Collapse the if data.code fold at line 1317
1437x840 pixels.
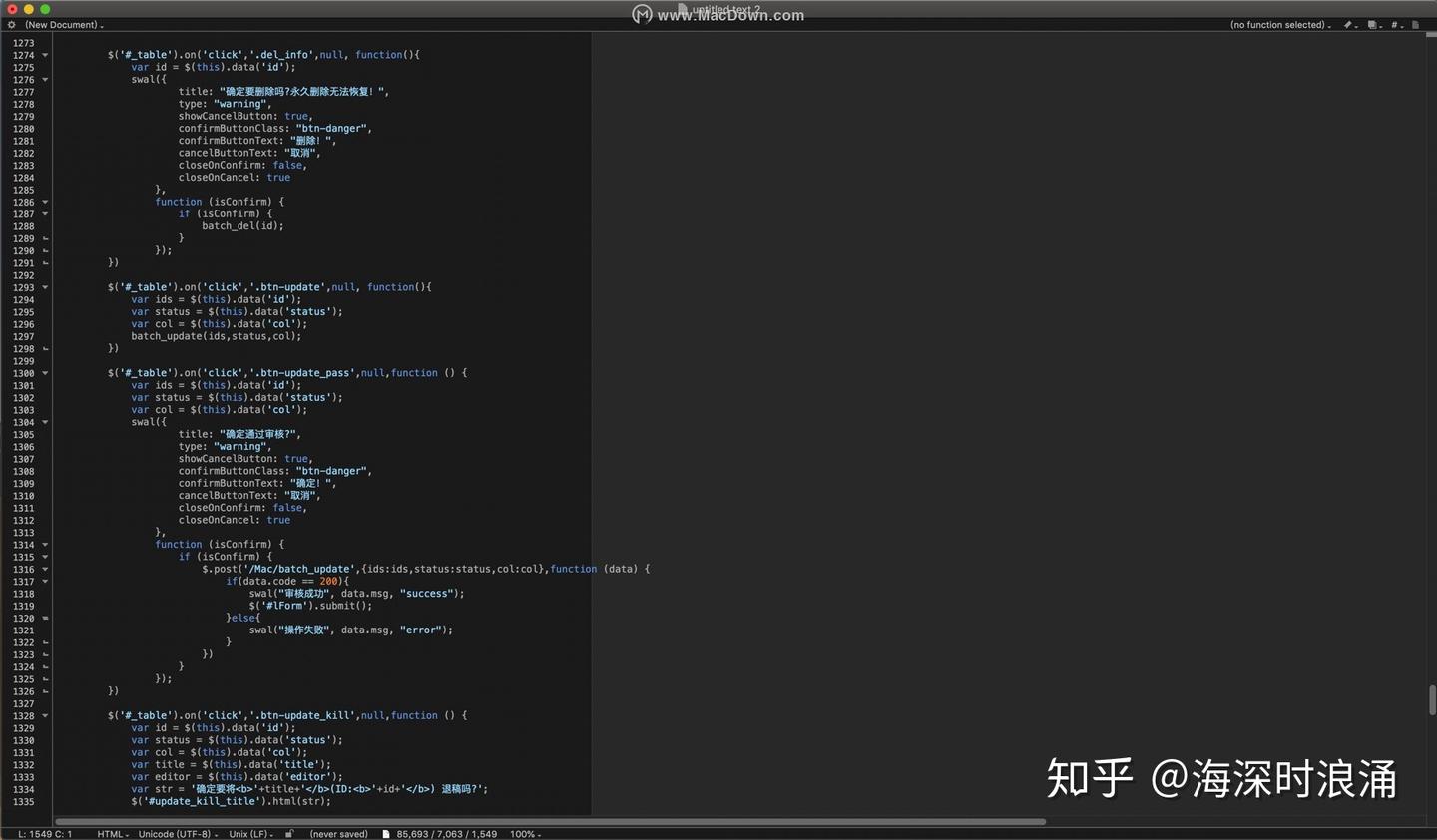coord(45,582)
